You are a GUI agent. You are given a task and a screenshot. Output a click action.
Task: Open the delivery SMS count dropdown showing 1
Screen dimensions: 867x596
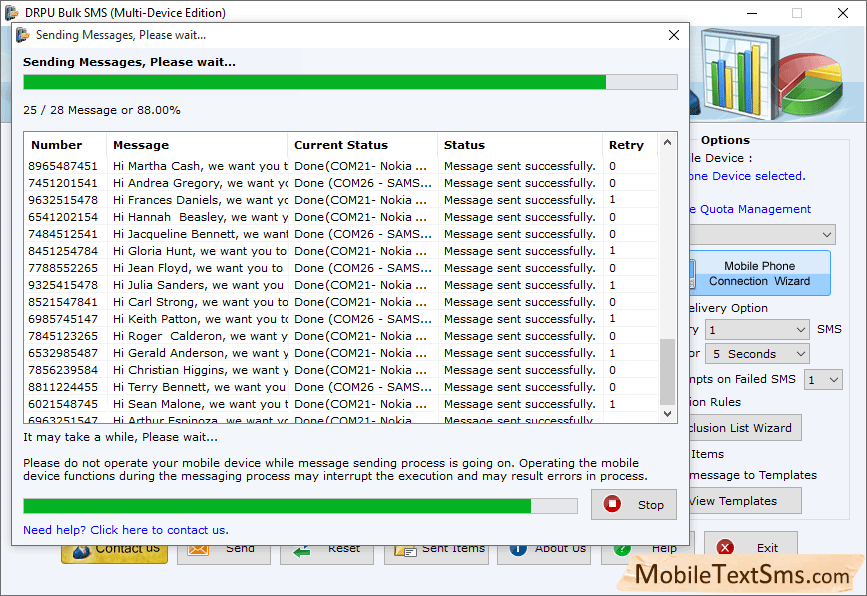(756, 330)
